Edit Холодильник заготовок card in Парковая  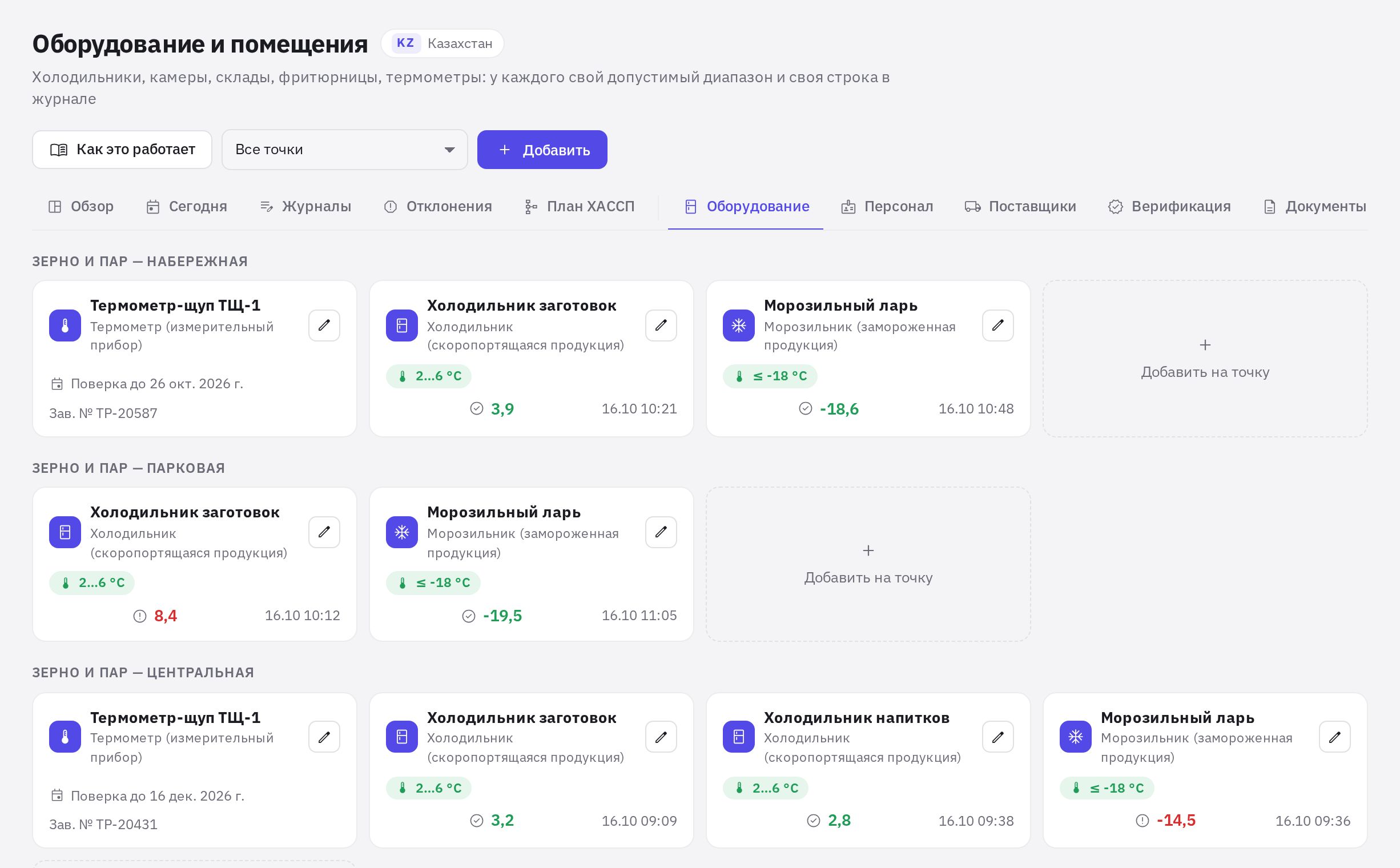tap(324, 532)
